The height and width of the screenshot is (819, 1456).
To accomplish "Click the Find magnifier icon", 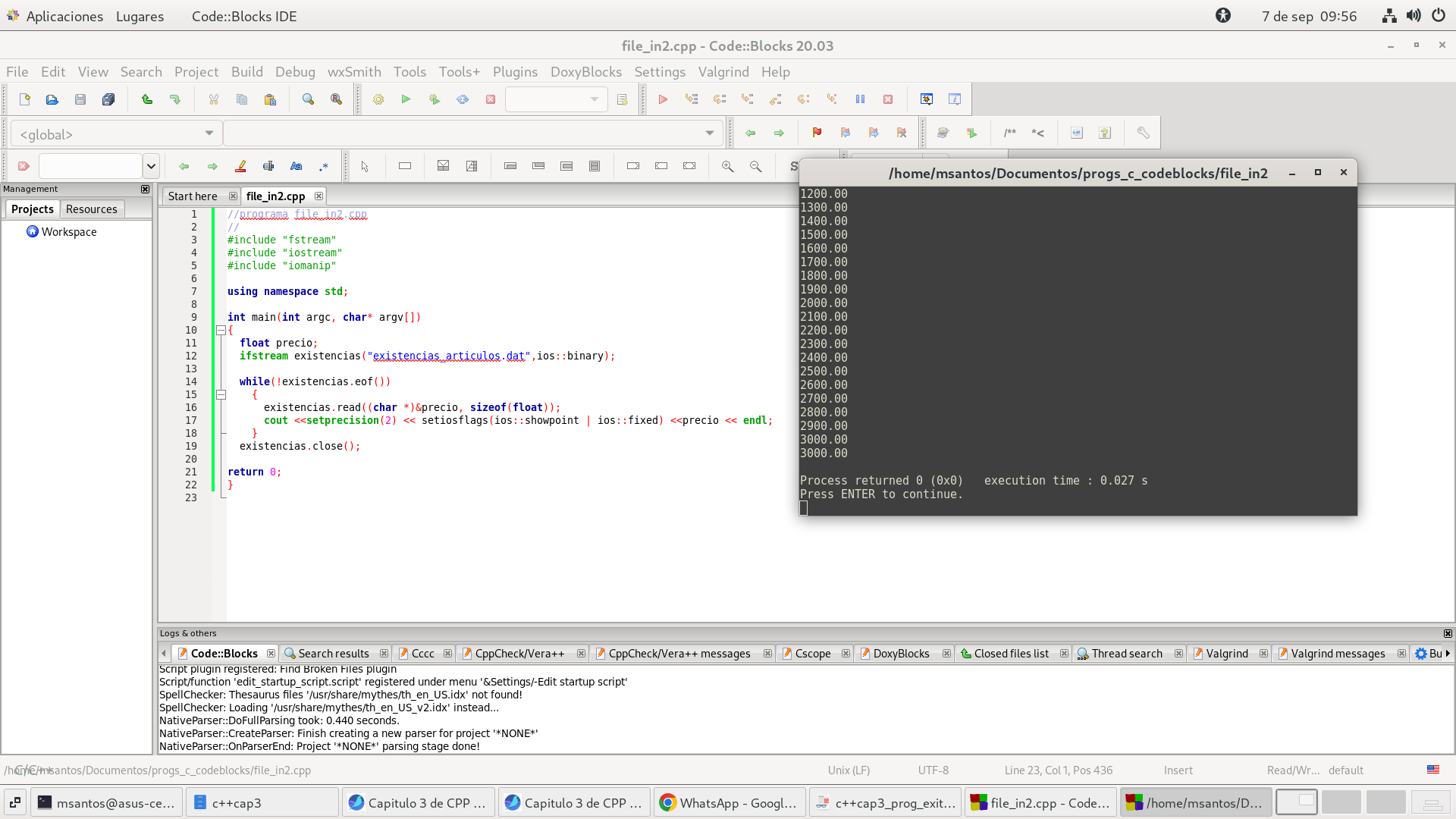I will click(308, 99).
